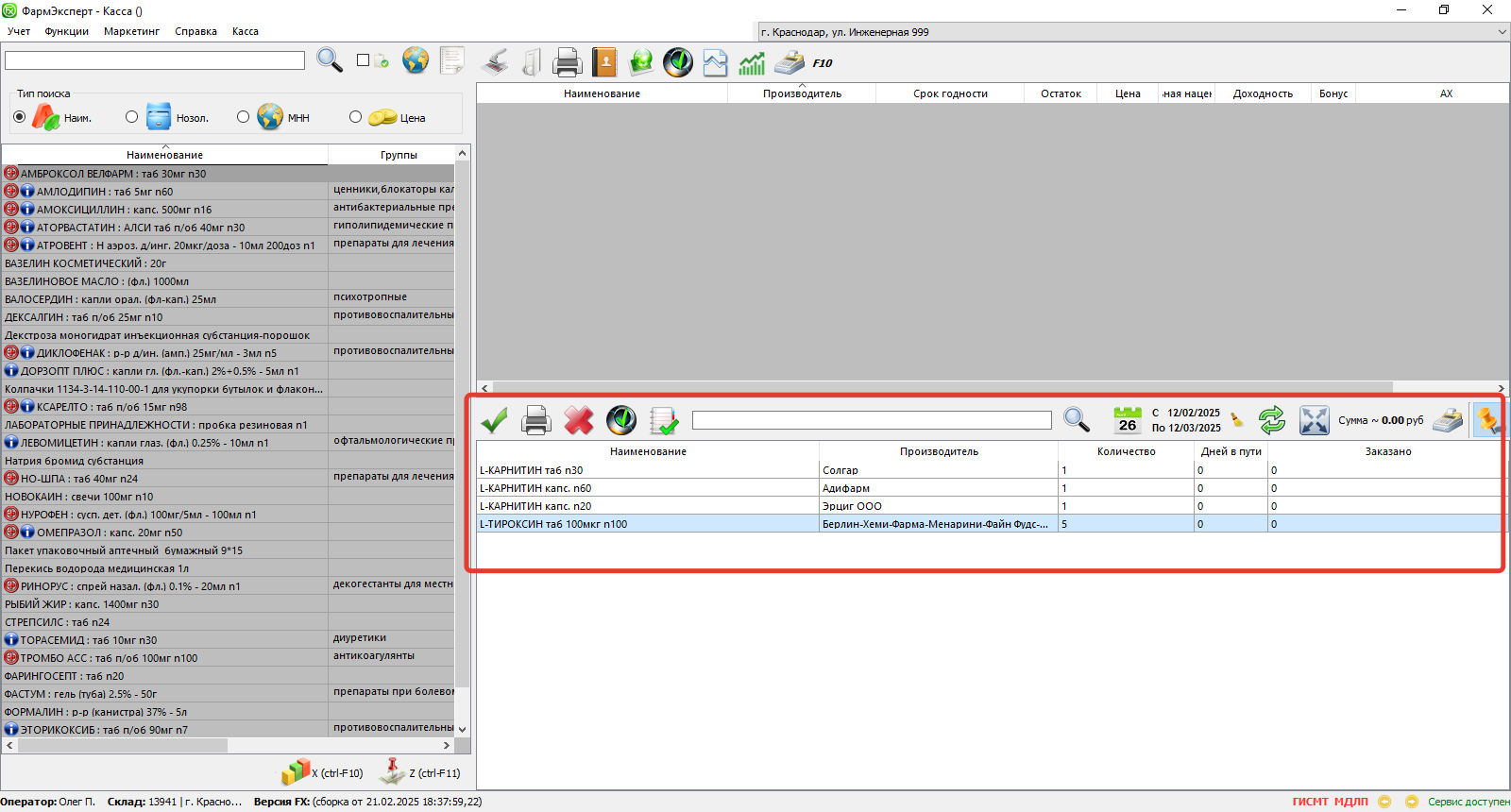The image size is (1511, 812).
Task: Select the Цена search type radio button
Action: pyautogui.click(x=355, y=117)
